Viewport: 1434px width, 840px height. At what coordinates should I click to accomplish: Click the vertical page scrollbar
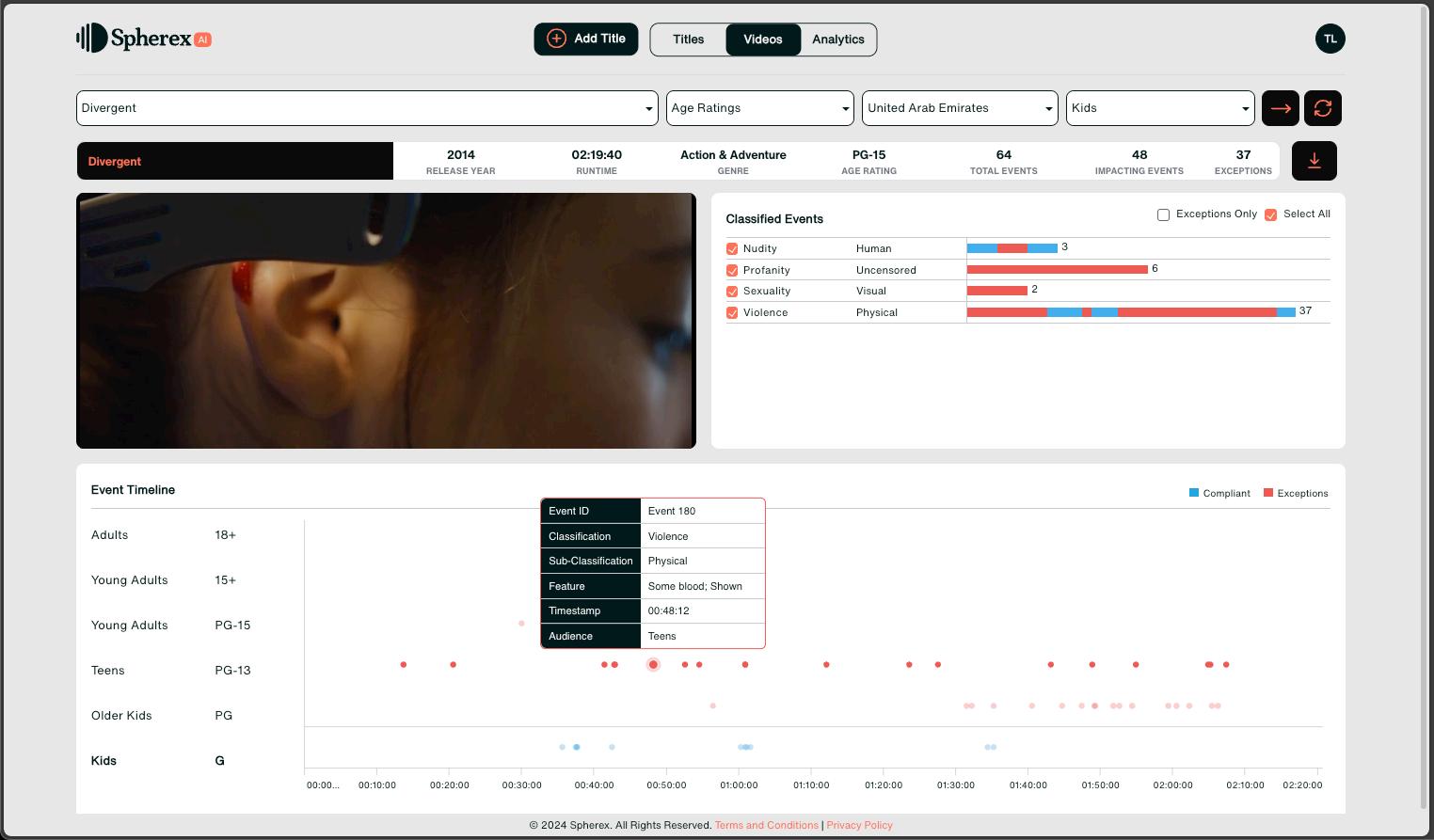(x=1425, y=406)
